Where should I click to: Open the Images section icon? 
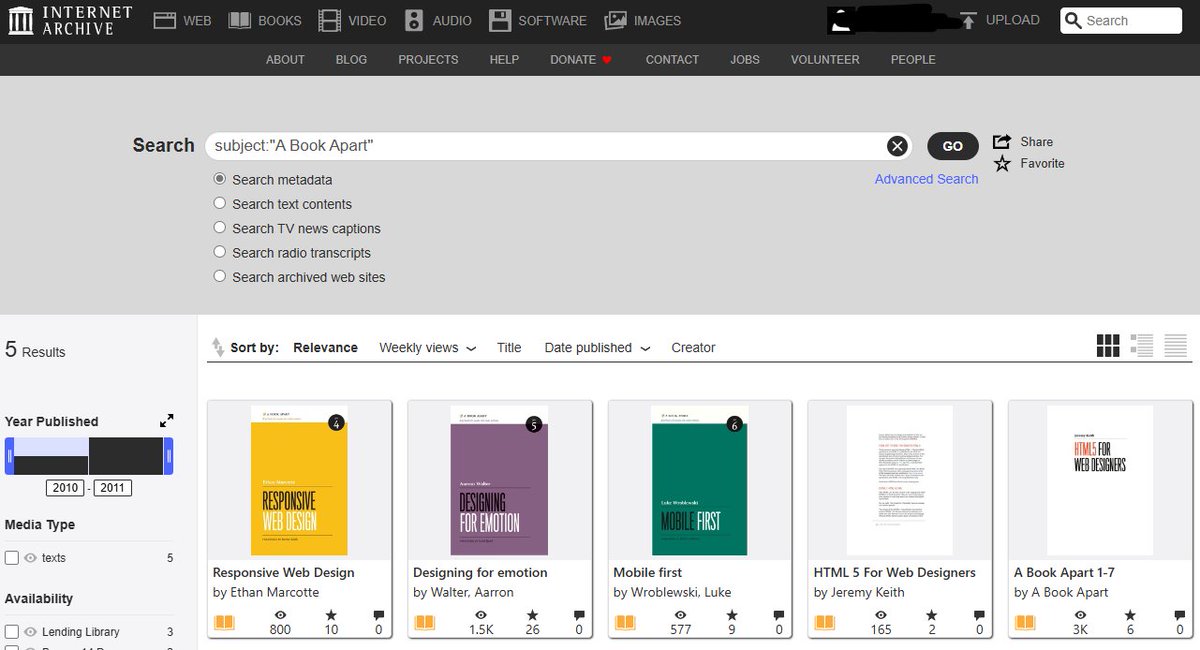click(x=616, y=20)
